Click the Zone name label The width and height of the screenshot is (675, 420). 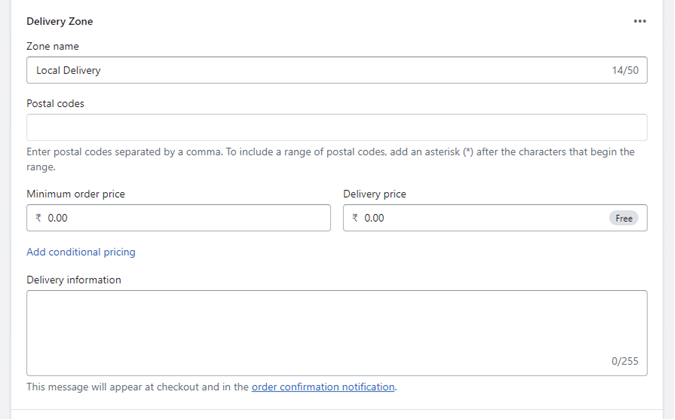click(x=53, y=46)
